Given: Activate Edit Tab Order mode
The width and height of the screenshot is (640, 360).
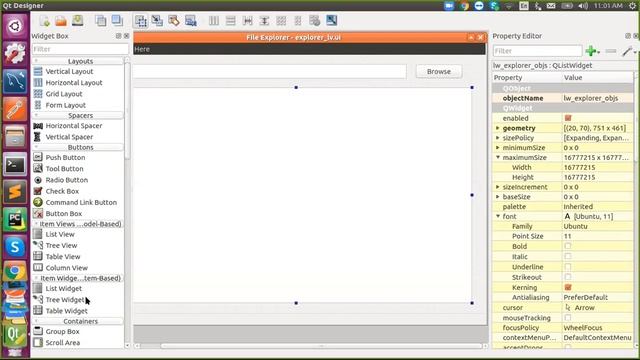Looking at the screenshot, I should click(x=191, y=20).
